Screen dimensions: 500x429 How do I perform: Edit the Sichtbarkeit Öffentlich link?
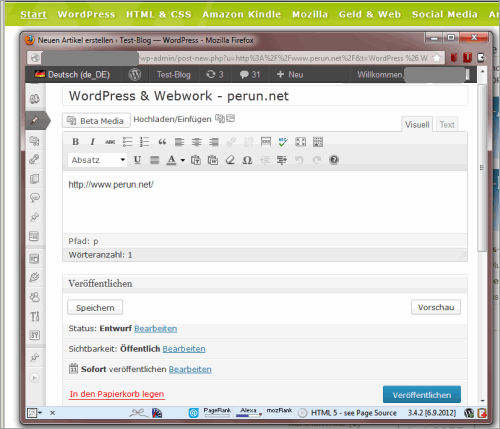[184, 349]
